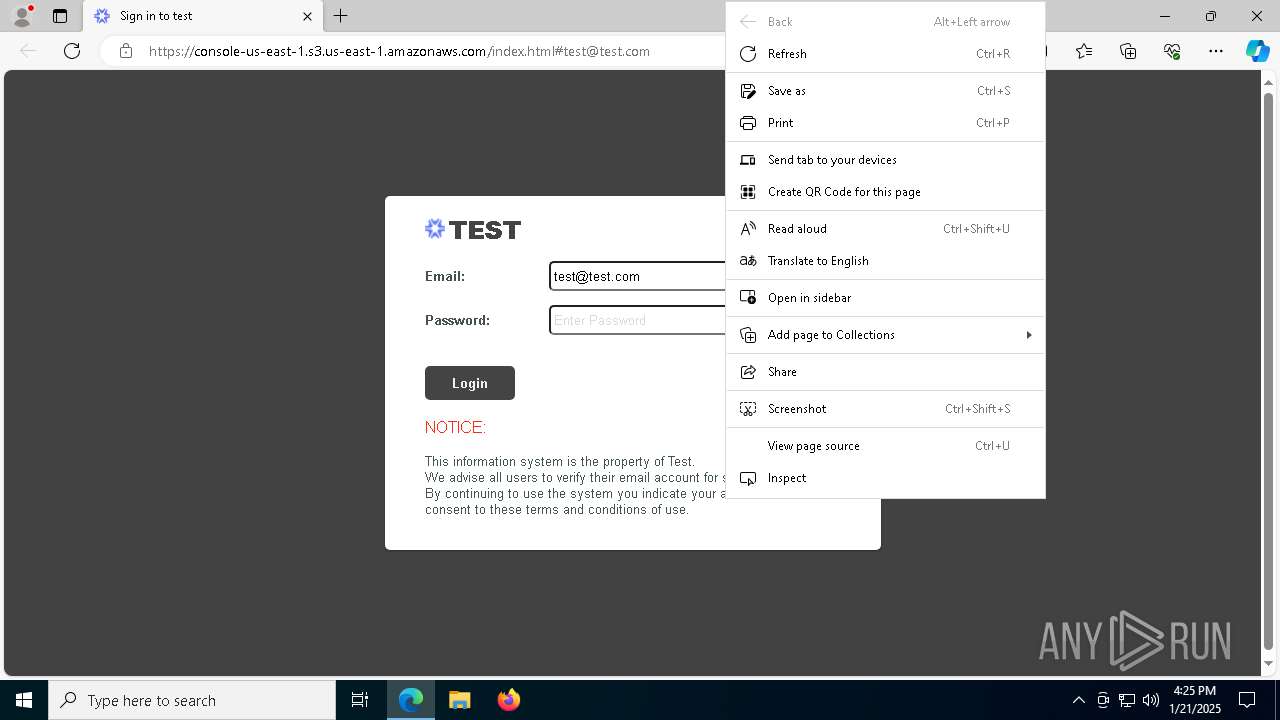Select Refresh from the context menu
This screenshot has height=720, width=1280.
tap(885, 54)
